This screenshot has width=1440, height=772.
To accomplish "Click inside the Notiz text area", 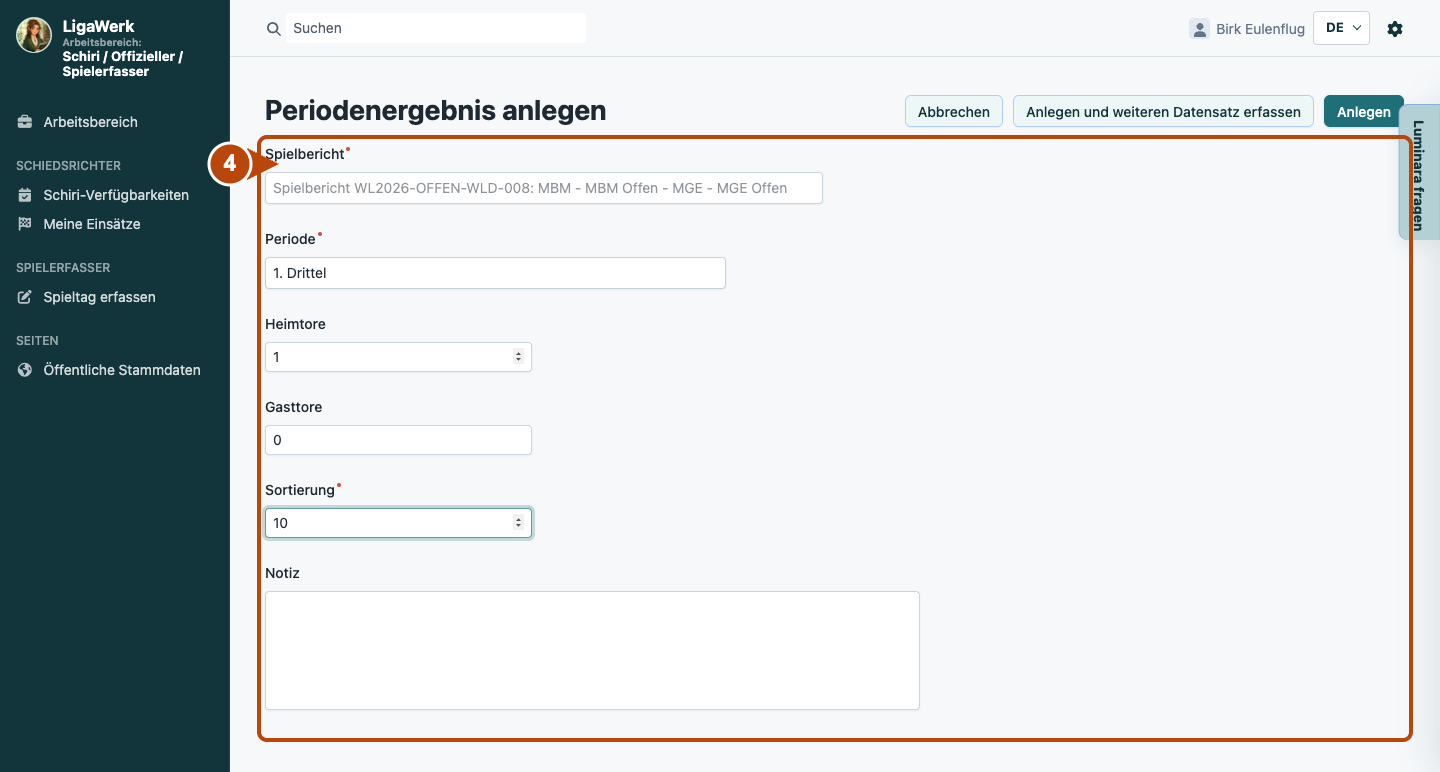I will click(x=592, y=651).
